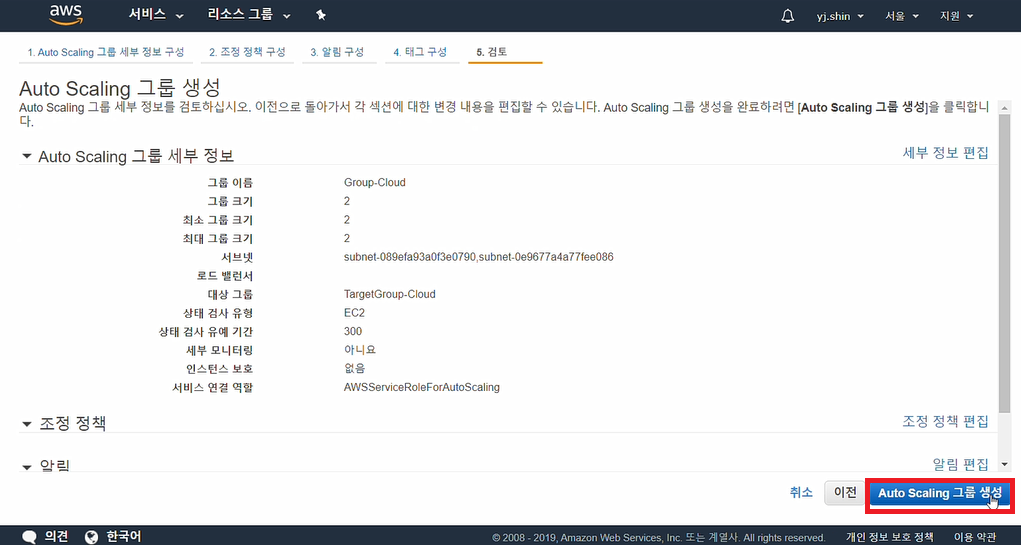Click the feedback speech bubble icon
This screenshot has width=1021, height=545.
pos(30,537)
